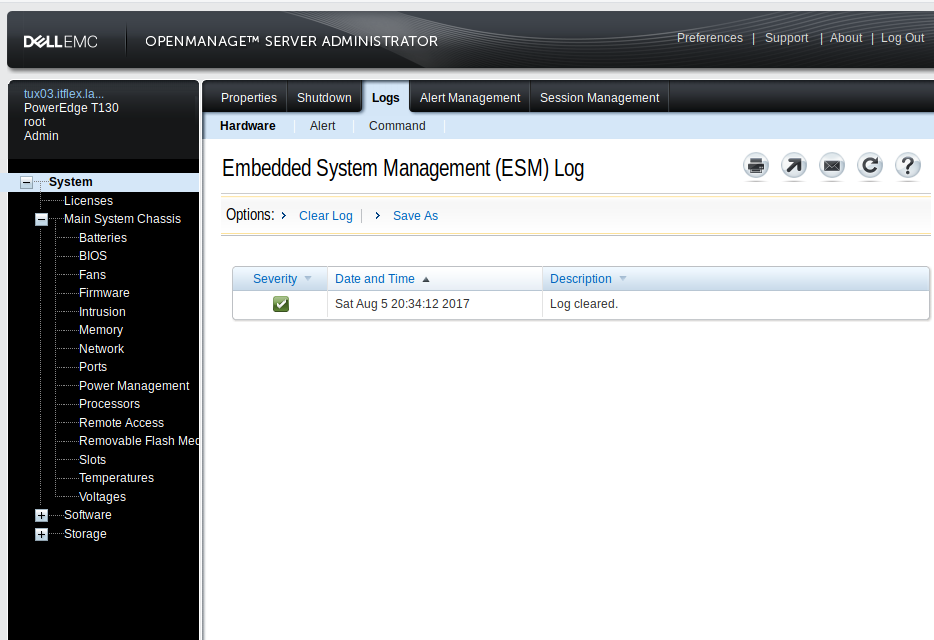
Task: Select Storage in the tree
Action: [85, 533]
